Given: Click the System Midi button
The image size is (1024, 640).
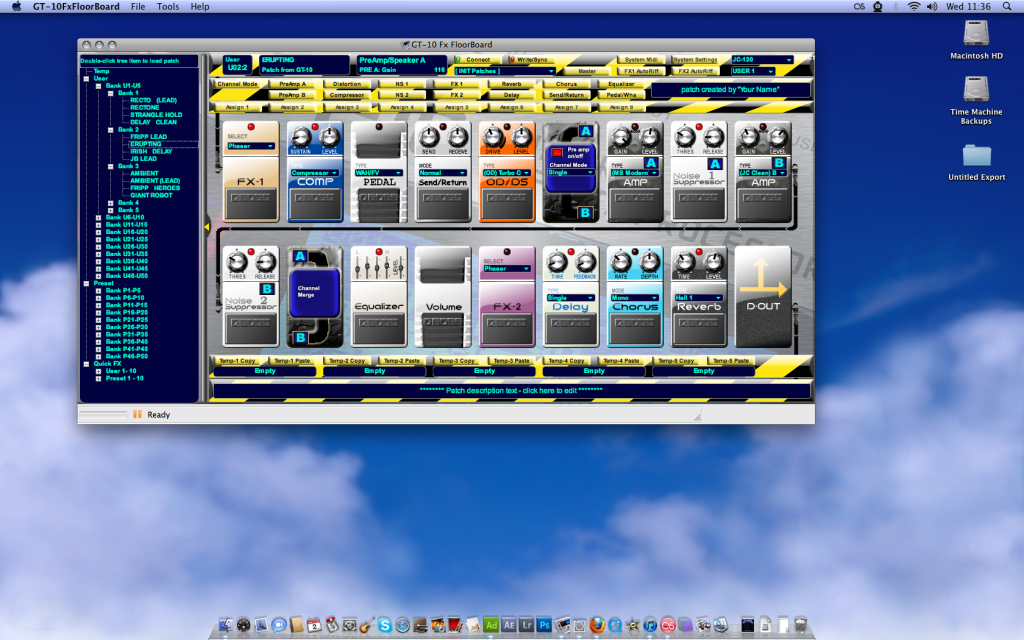Looking at the screenshot, I should point(641,59).
